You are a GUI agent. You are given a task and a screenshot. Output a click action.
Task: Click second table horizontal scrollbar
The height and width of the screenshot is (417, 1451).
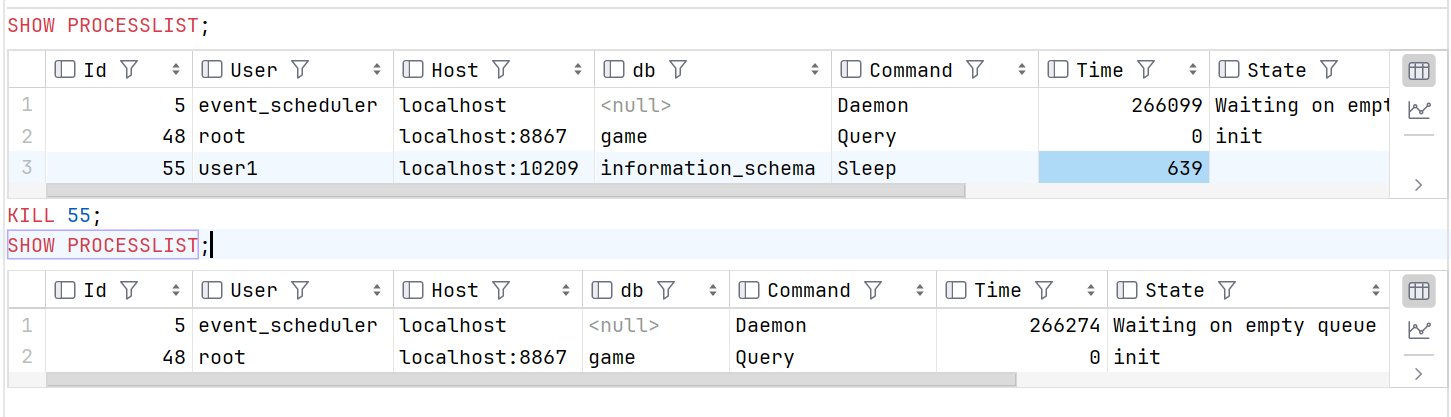(x=531, y=380)
